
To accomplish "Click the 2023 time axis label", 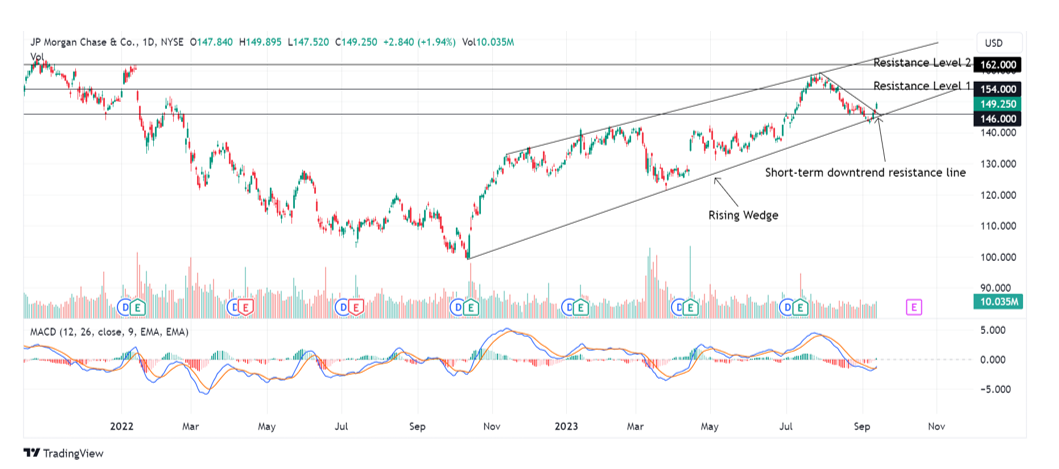I will point(566,426).
